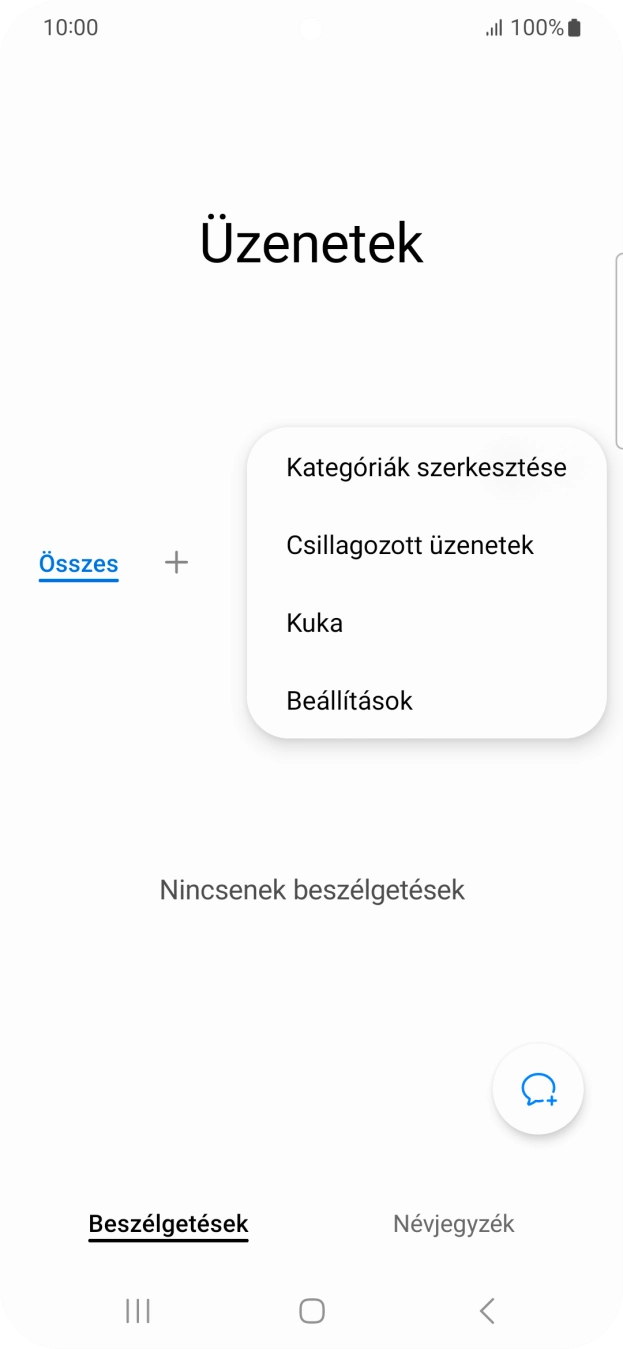
Task: Open recent apps with the recents button
Action: tap(136, 1310)
